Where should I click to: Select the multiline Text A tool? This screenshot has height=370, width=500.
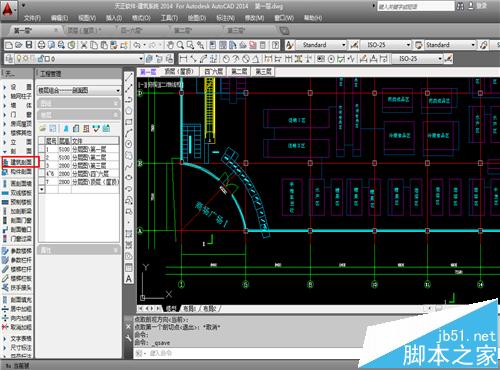click(x=129, y=279)
